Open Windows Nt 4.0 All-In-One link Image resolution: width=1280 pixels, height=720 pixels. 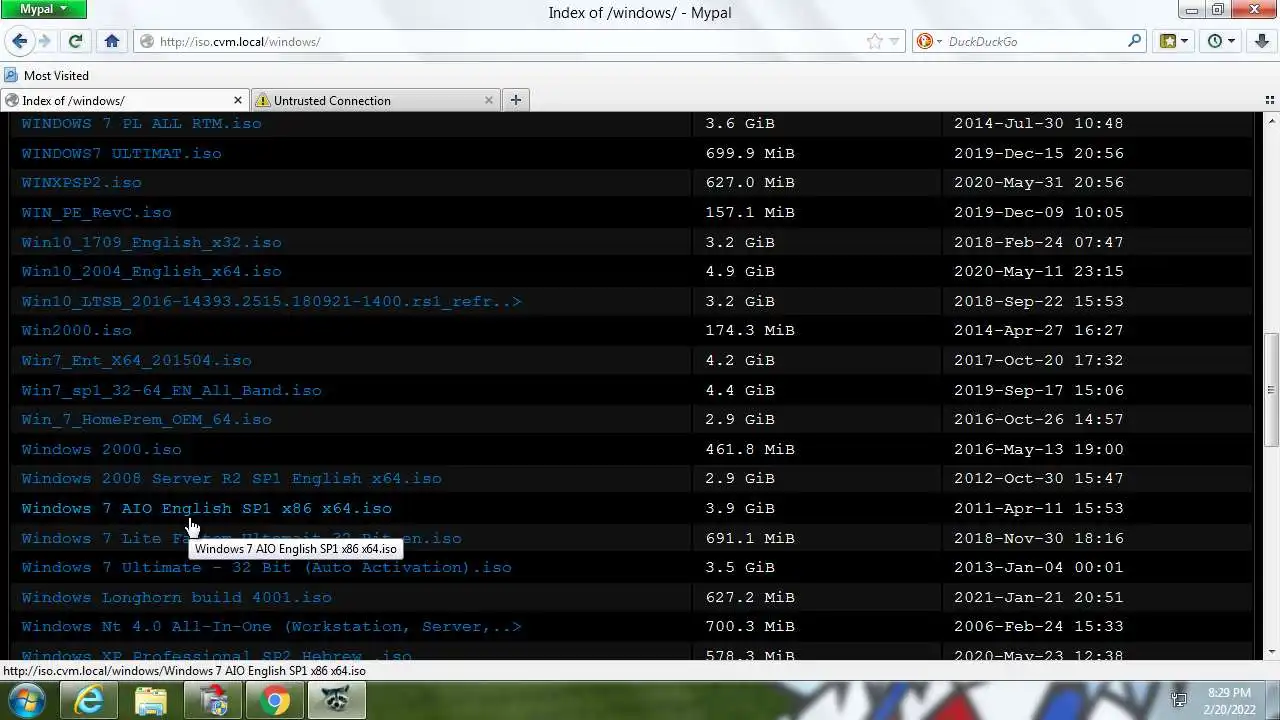coord(272,626)
